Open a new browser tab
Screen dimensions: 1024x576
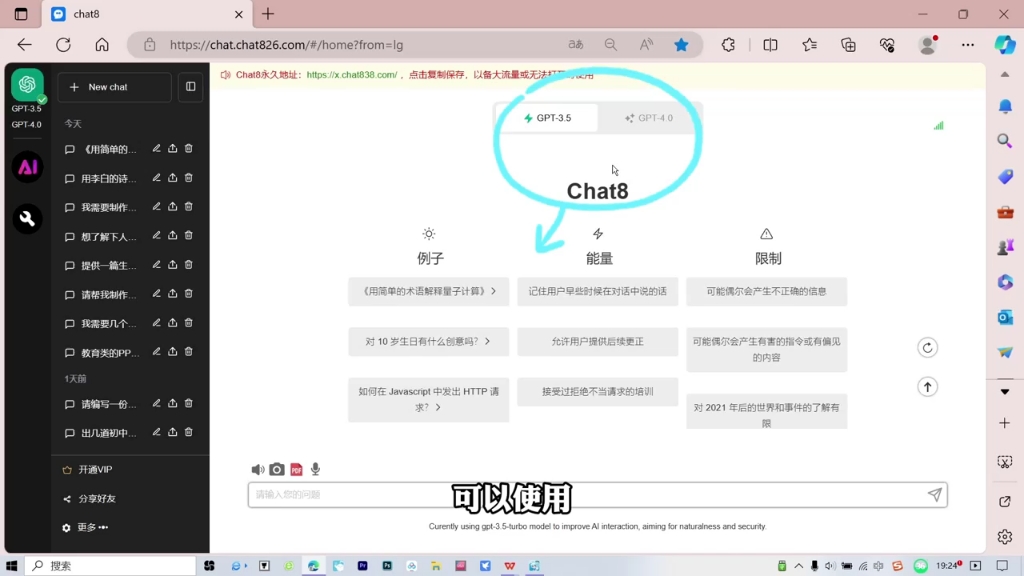click(268, 14)
